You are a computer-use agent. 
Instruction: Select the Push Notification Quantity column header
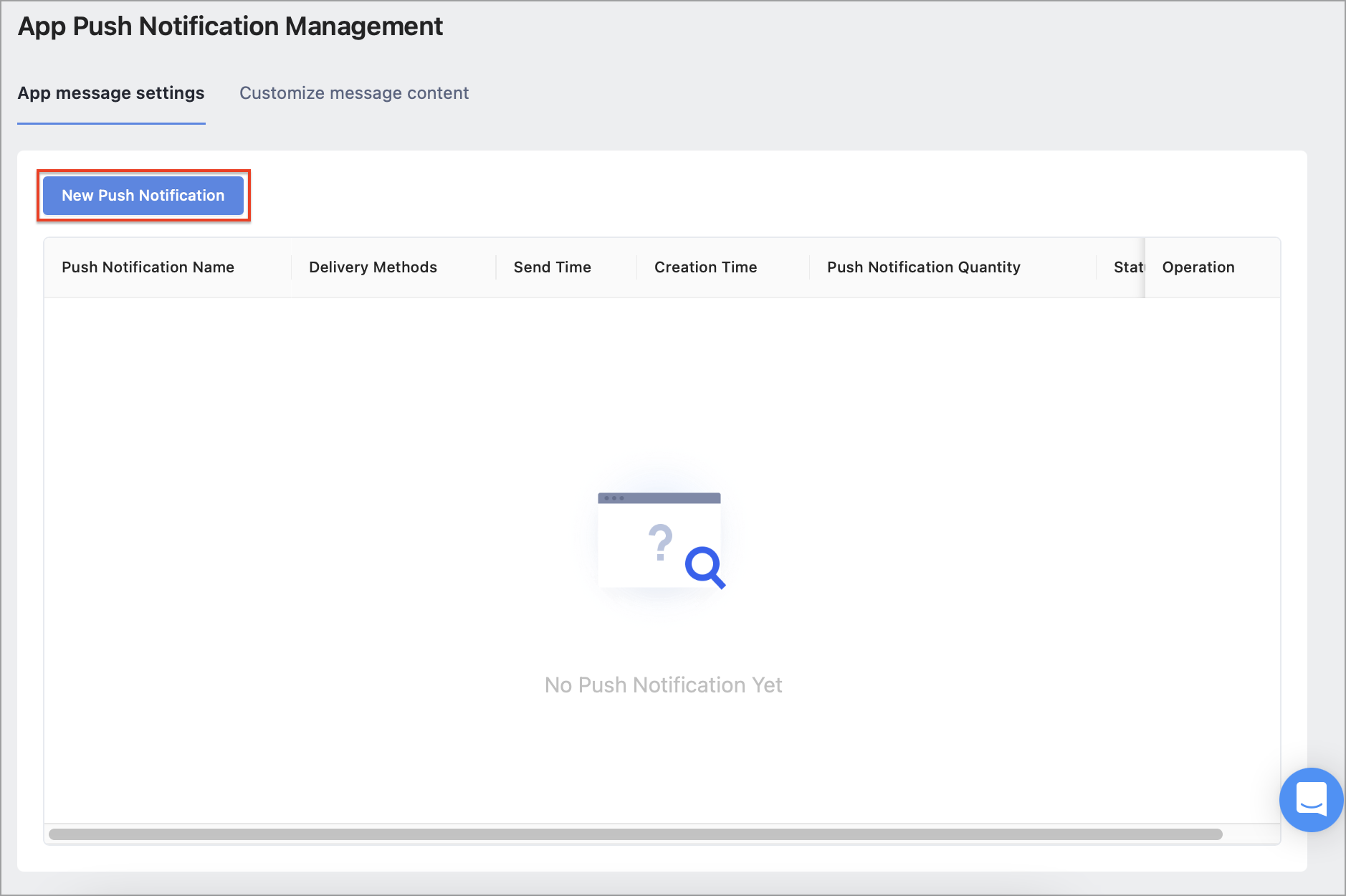923,267
